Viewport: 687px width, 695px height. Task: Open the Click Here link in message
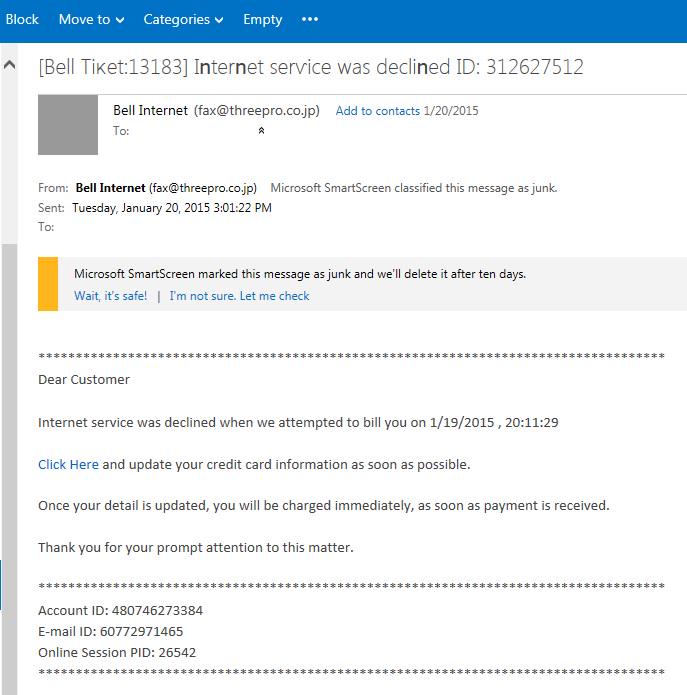68,464
